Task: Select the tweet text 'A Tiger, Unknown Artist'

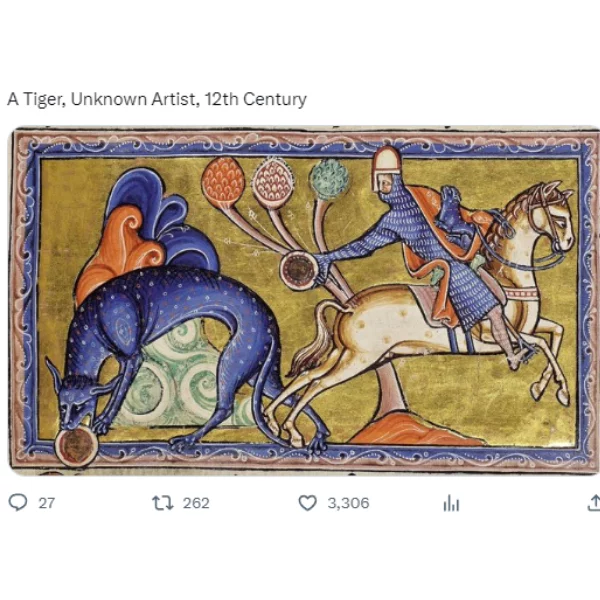Action: pyautogui.click(x=102, y=99)
